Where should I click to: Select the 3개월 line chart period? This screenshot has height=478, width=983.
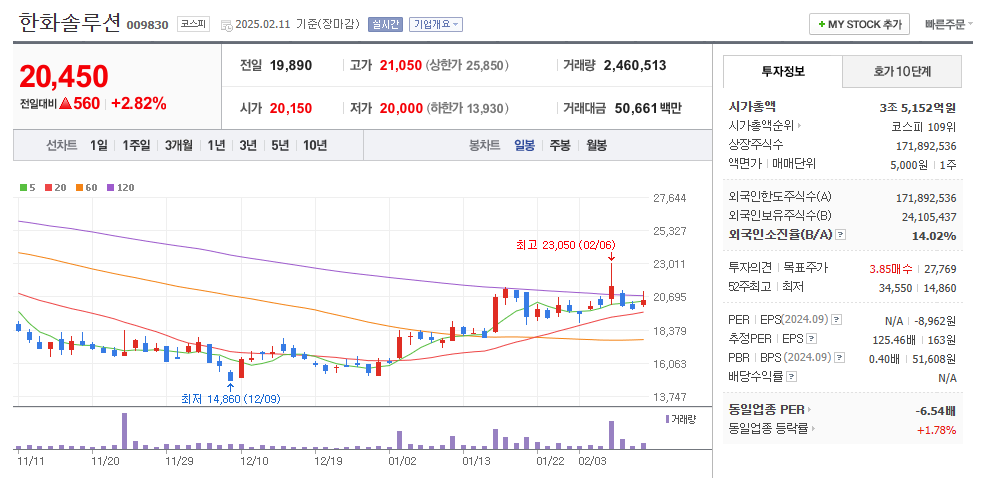(x=179, y=146)
